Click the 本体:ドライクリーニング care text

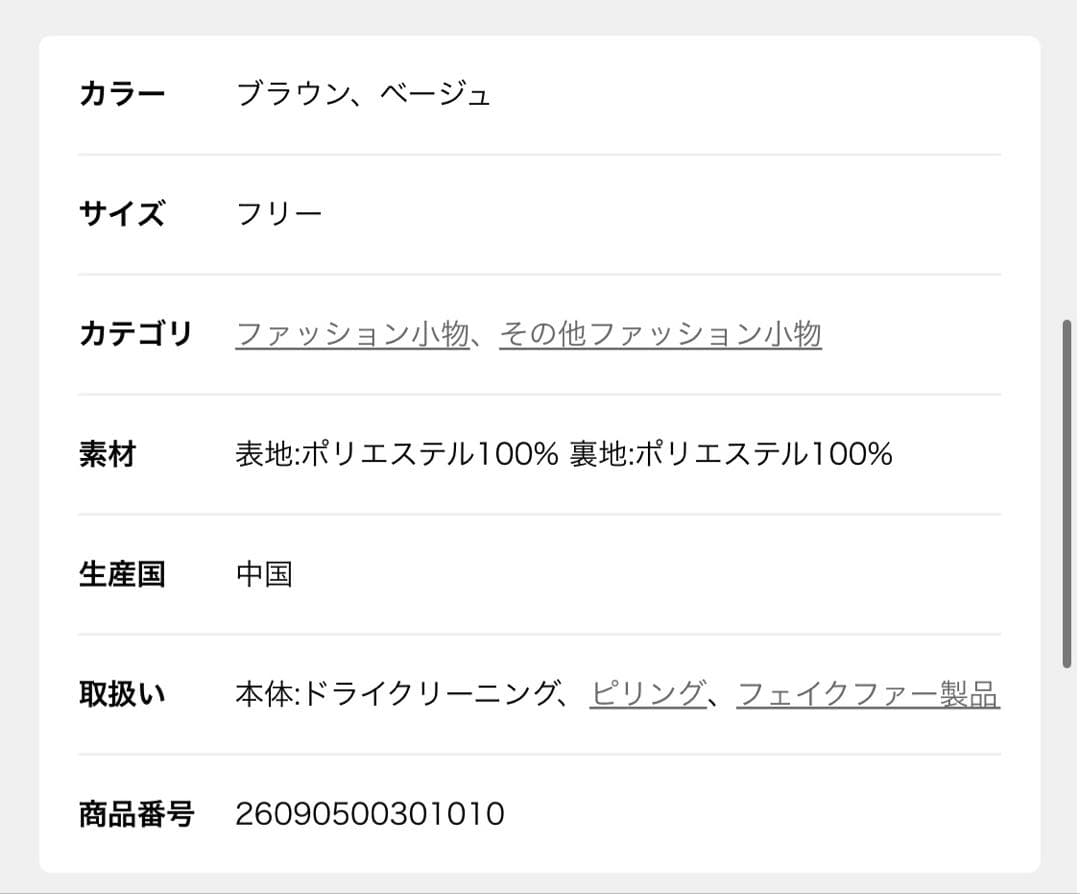tap(395, 694)
